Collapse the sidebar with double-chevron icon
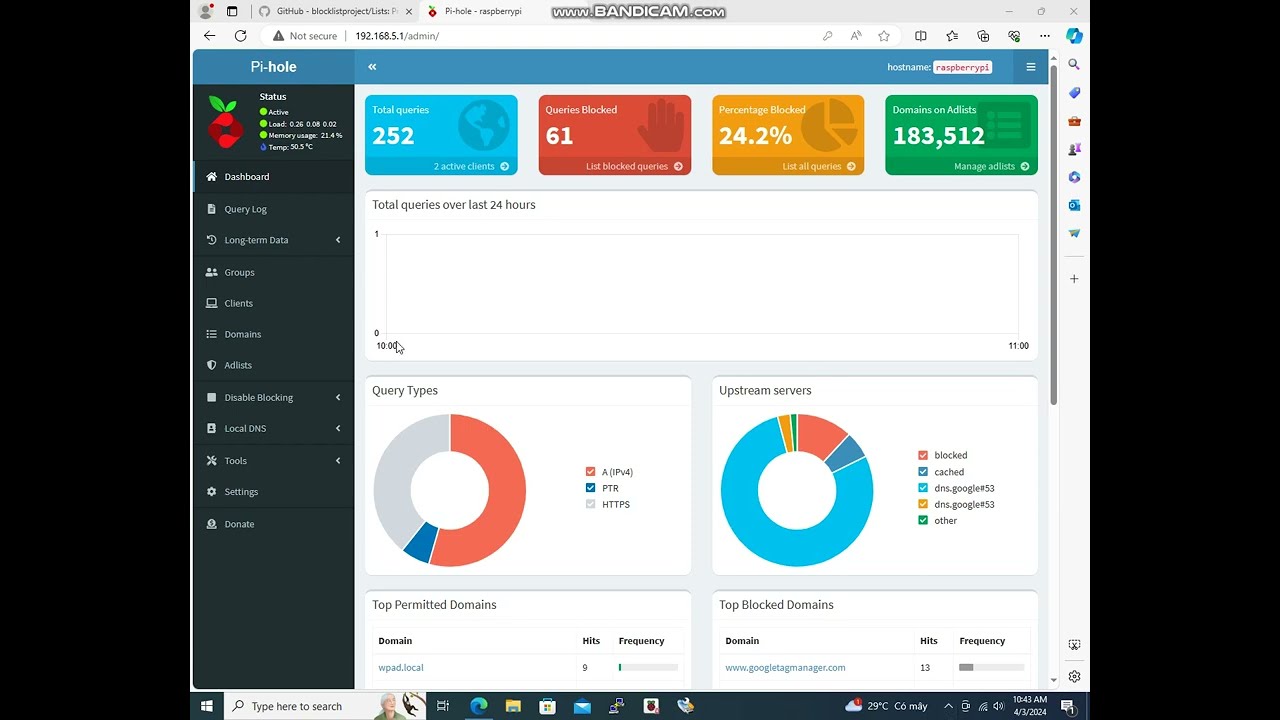Viewport: 1280px width, 720px height. 372,67
